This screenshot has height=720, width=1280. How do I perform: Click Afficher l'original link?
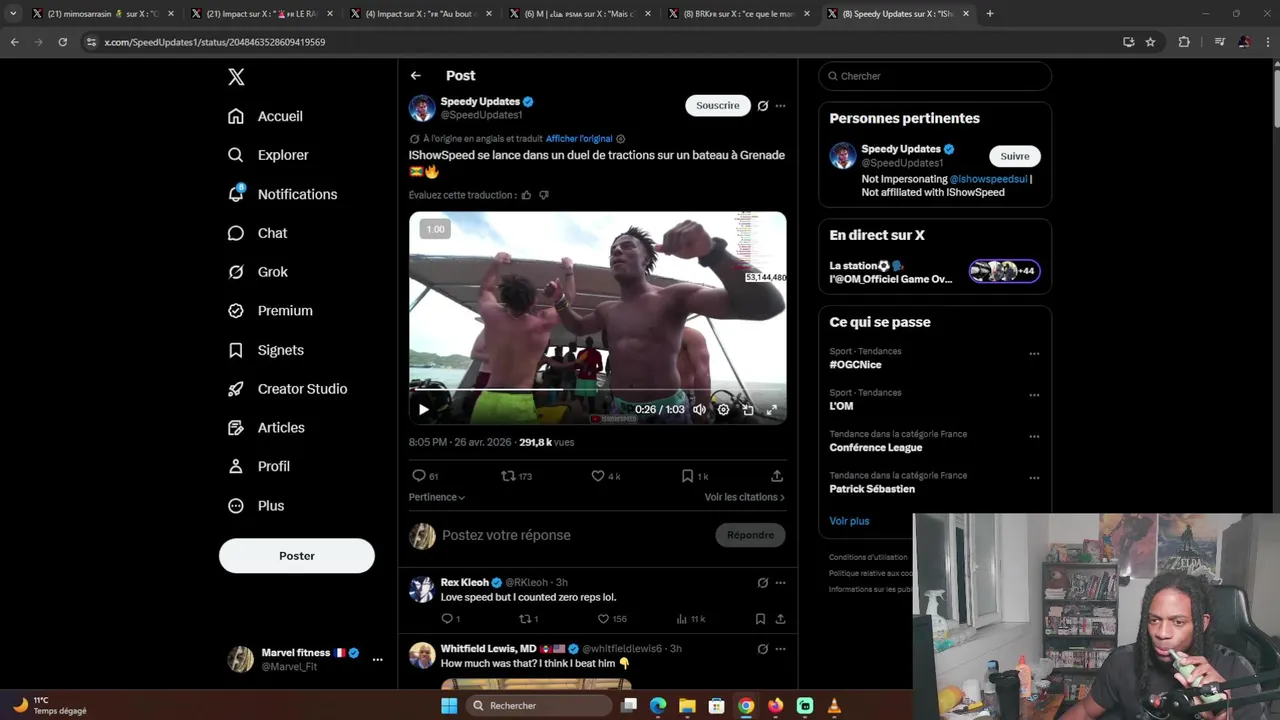pyautogui.click(x=579, y=139)
